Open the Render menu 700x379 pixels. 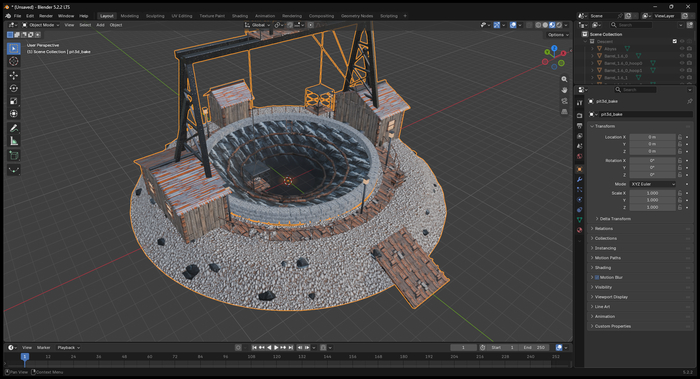coord(46,16)
